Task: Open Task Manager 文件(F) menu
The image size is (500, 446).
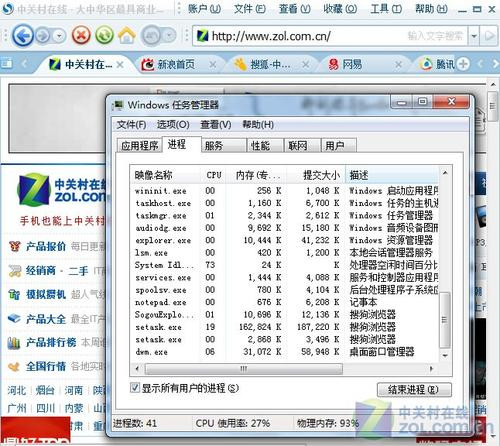Action: coord(131,125)
